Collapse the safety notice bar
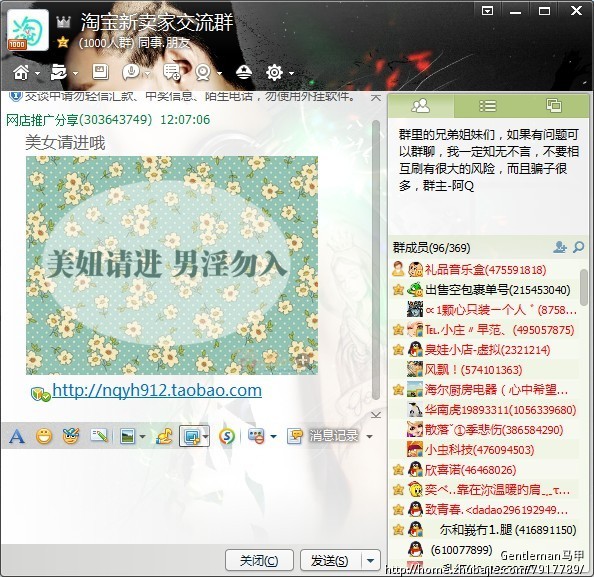 376,97
